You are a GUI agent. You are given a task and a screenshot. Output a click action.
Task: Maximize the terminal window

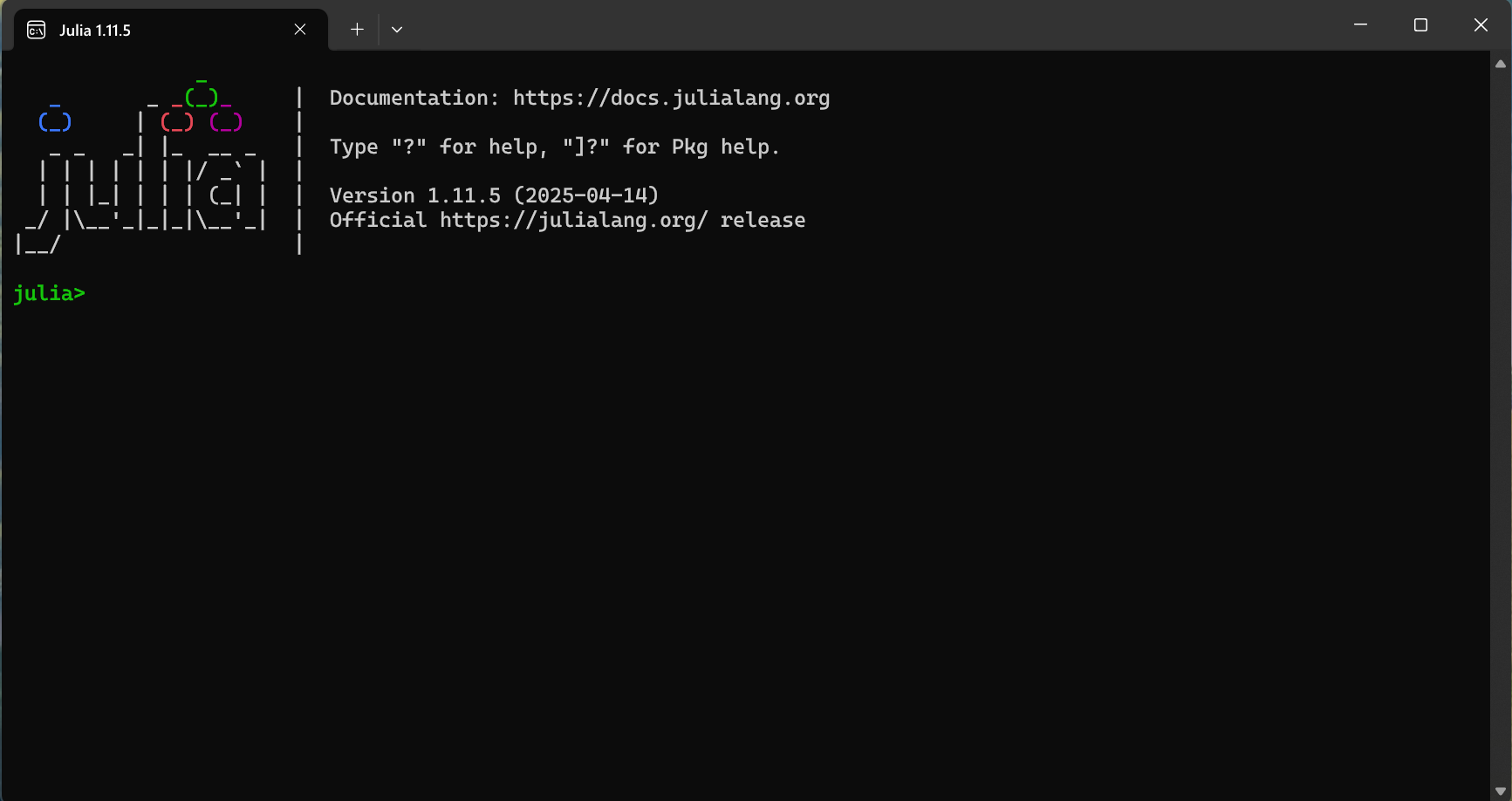coord(1420,25)
